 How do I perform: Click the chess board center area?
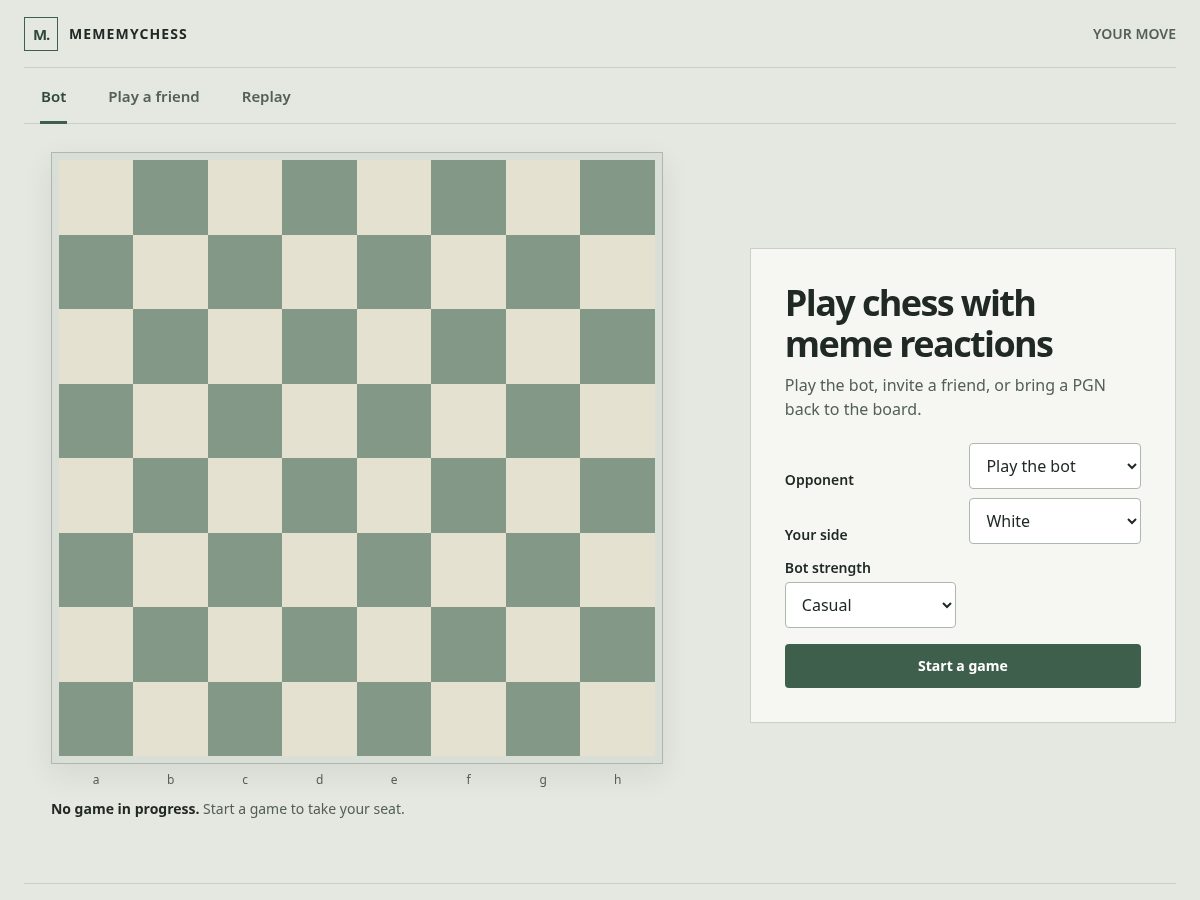pyautogui.click(x=357, y=458)
